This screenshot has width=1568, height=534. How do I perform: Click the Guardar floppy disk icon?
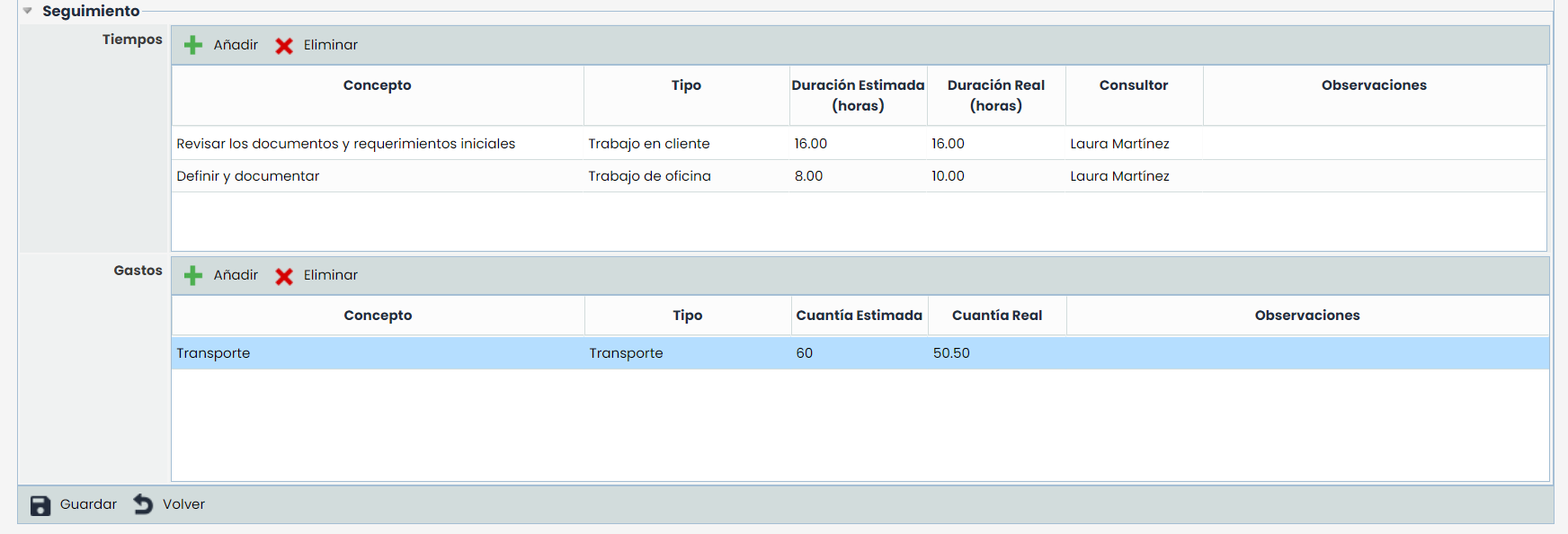40,505
